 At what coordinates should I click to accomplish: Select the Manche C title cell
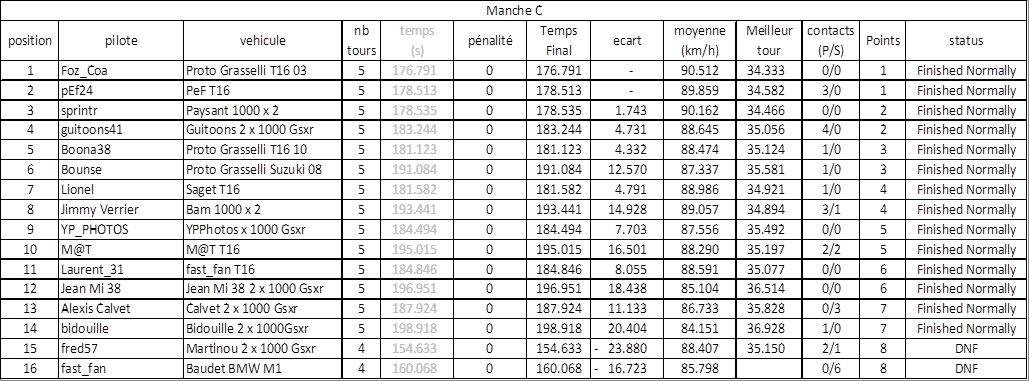[x=514, y=10]
